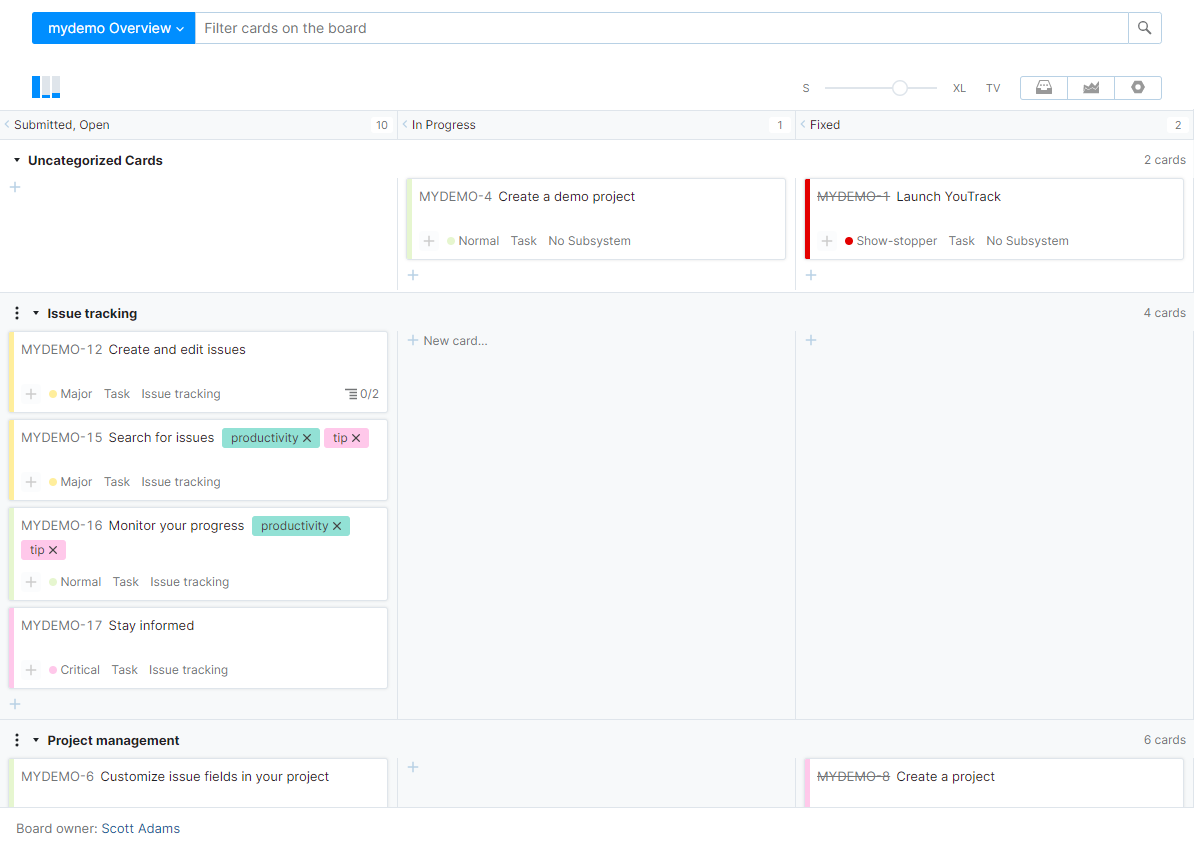Remove productivity tag from MYDEMO-15
1194x863 pixels.
click(307, 438)
